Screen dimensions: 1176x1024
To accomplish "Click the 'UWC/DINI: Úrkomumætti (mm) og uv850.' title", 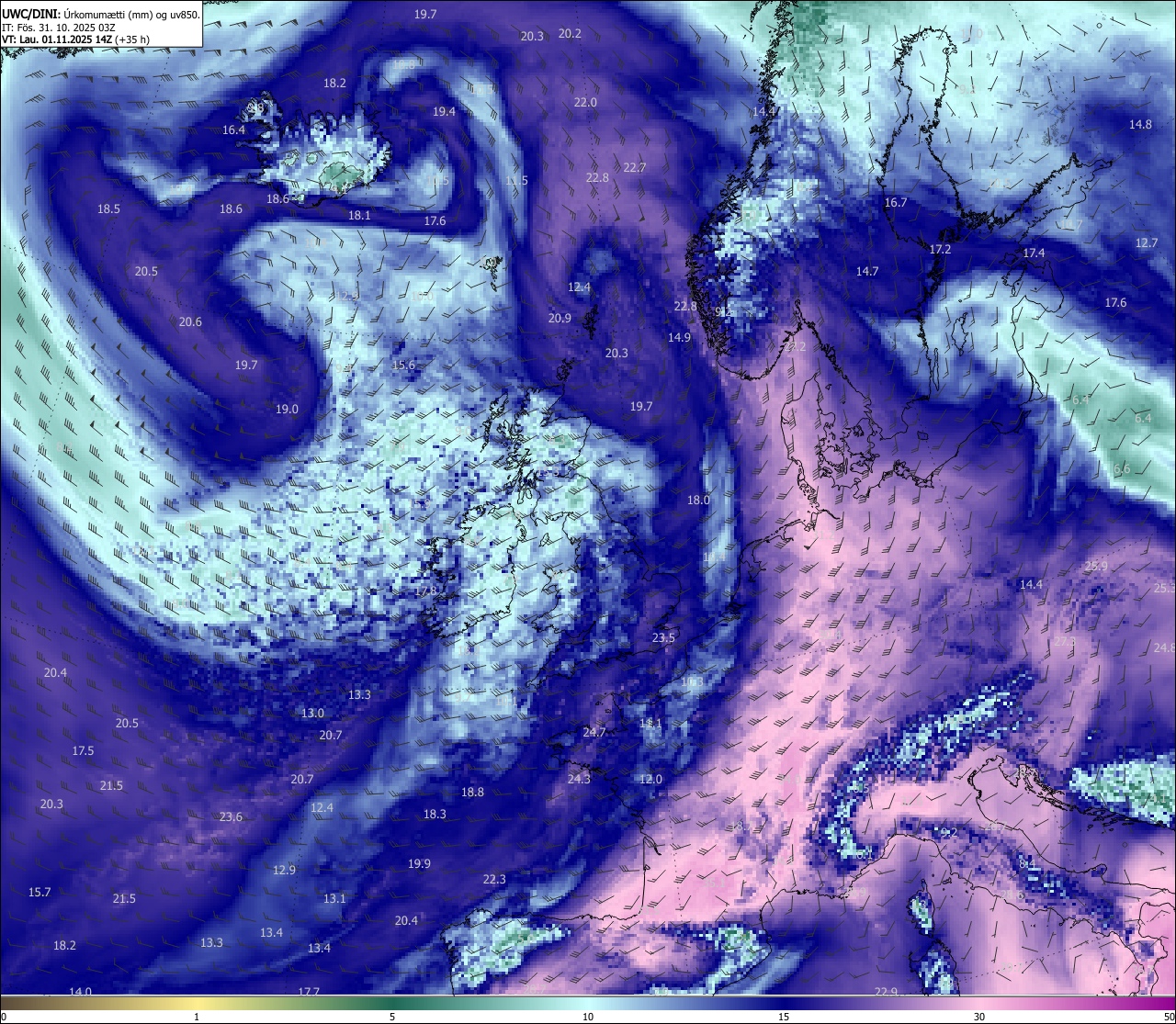I will coord(101,15).
